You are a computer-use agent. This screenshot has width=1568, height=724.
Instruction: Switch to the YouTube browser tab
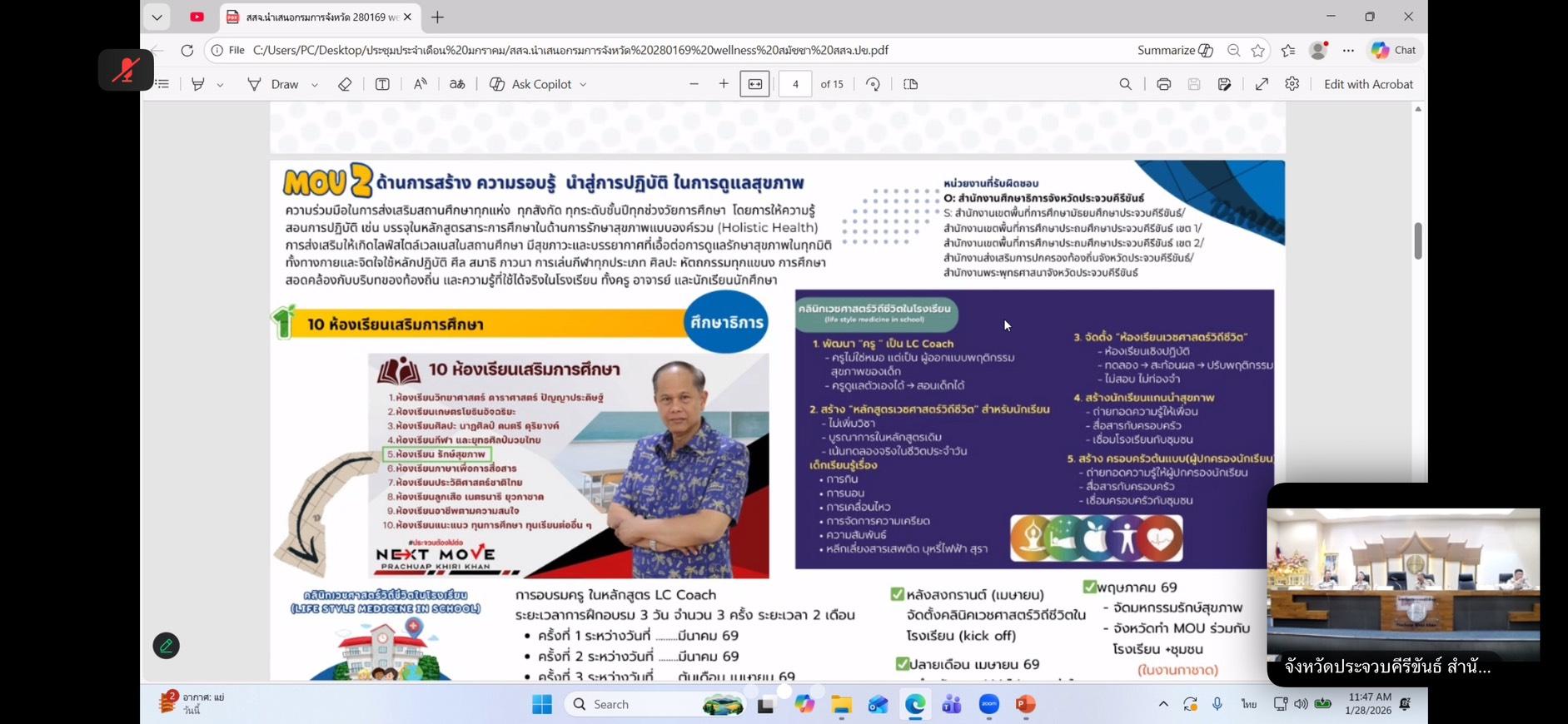[x=197, y=17]
